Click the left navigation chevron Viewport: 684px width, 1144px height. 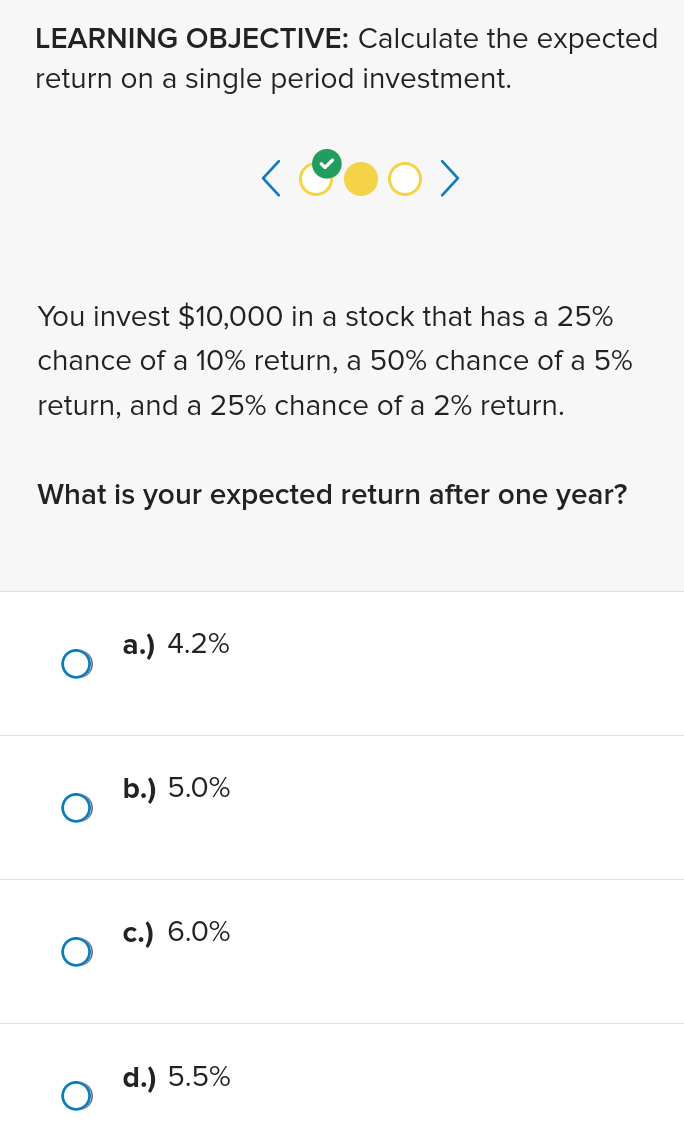269,178
